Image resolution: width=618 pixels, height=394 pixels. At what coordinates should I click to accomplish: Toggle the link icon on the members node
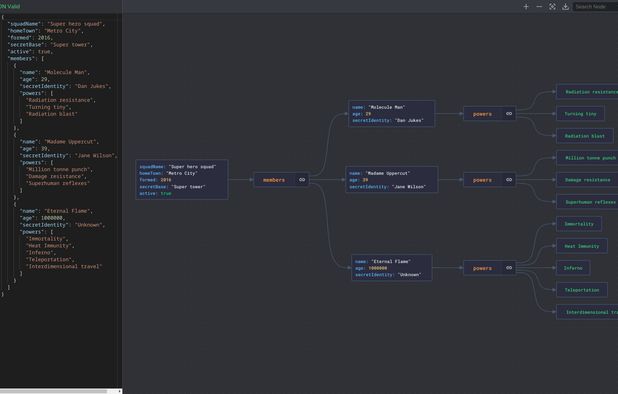pyautogui.click(x=302, y=180)
